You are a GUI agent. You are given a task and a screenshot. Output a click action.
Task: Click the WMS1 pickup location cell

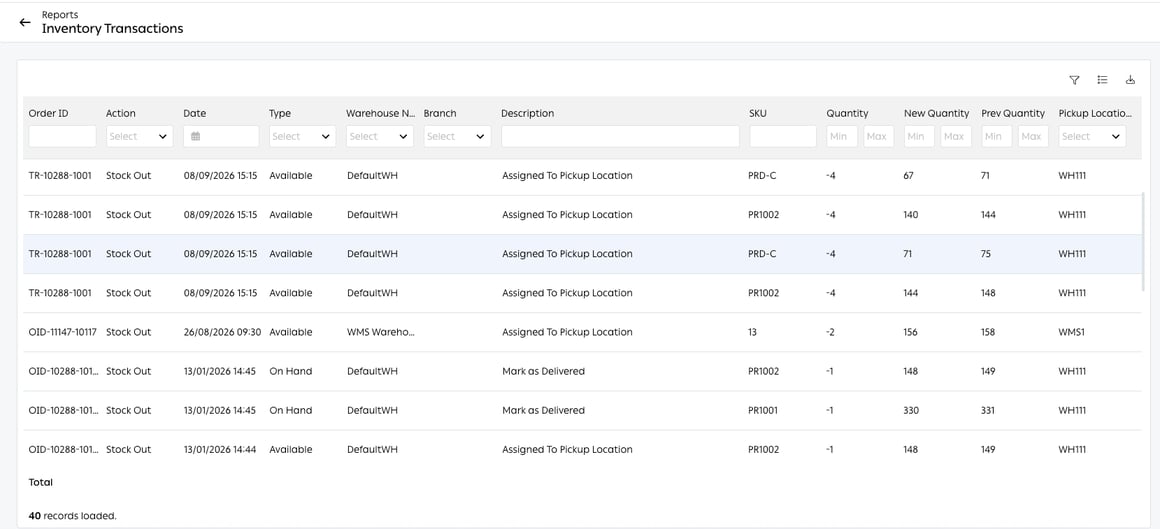[1071, 332]
